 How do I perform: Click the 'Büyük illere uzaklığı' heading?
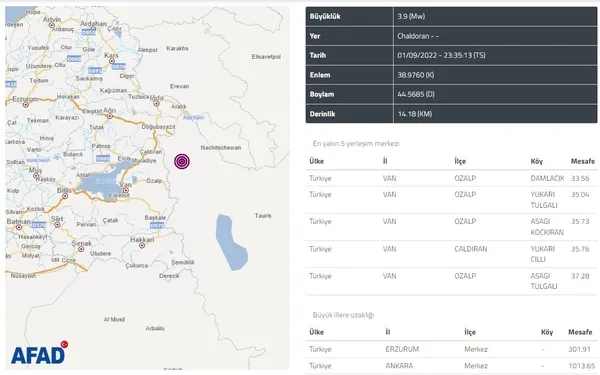343,315
